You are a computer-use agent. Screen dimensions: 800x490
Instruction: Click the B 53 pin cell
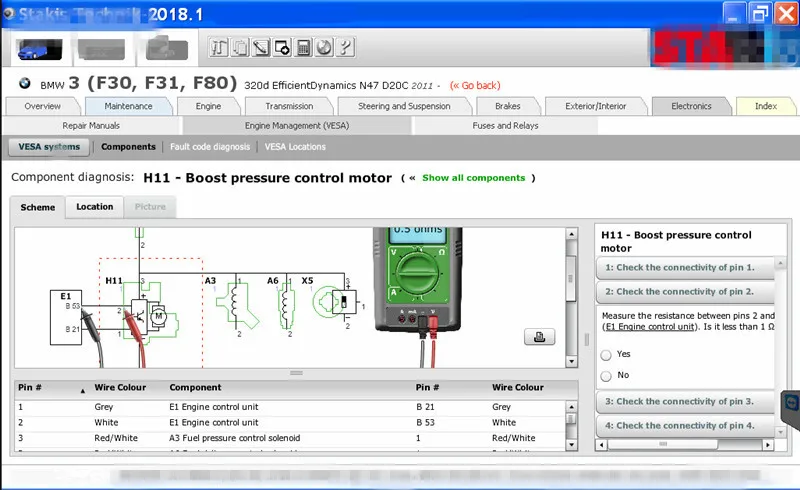pos(426,423)
